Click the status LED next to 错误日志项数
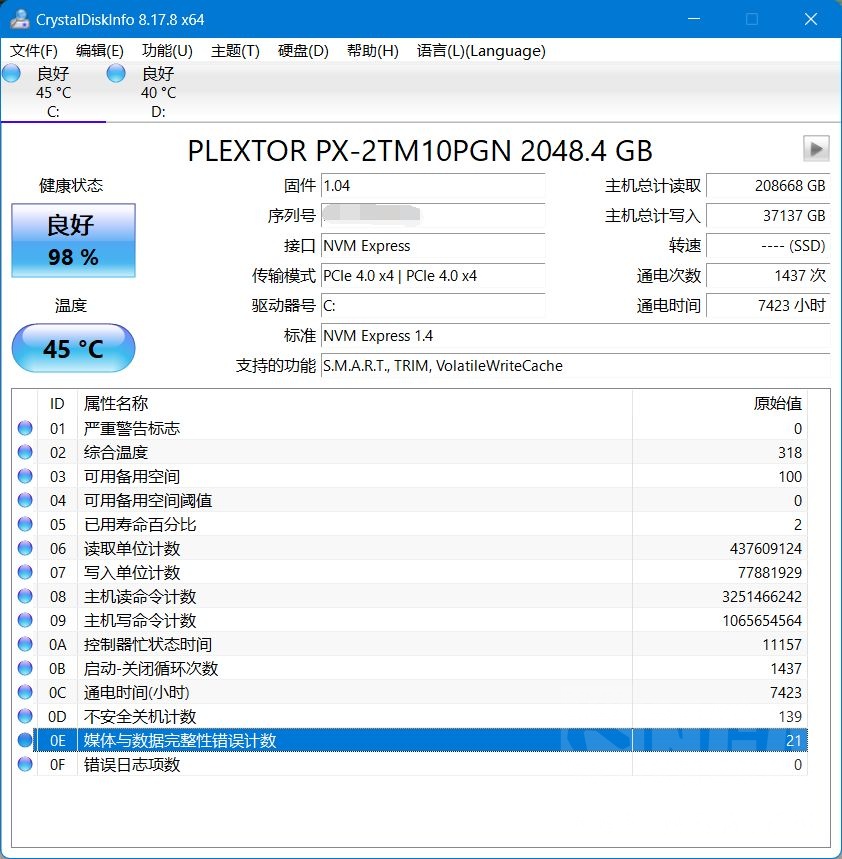Screen dimensions: 842x859 pyautogui.click(x=25, y=764)
